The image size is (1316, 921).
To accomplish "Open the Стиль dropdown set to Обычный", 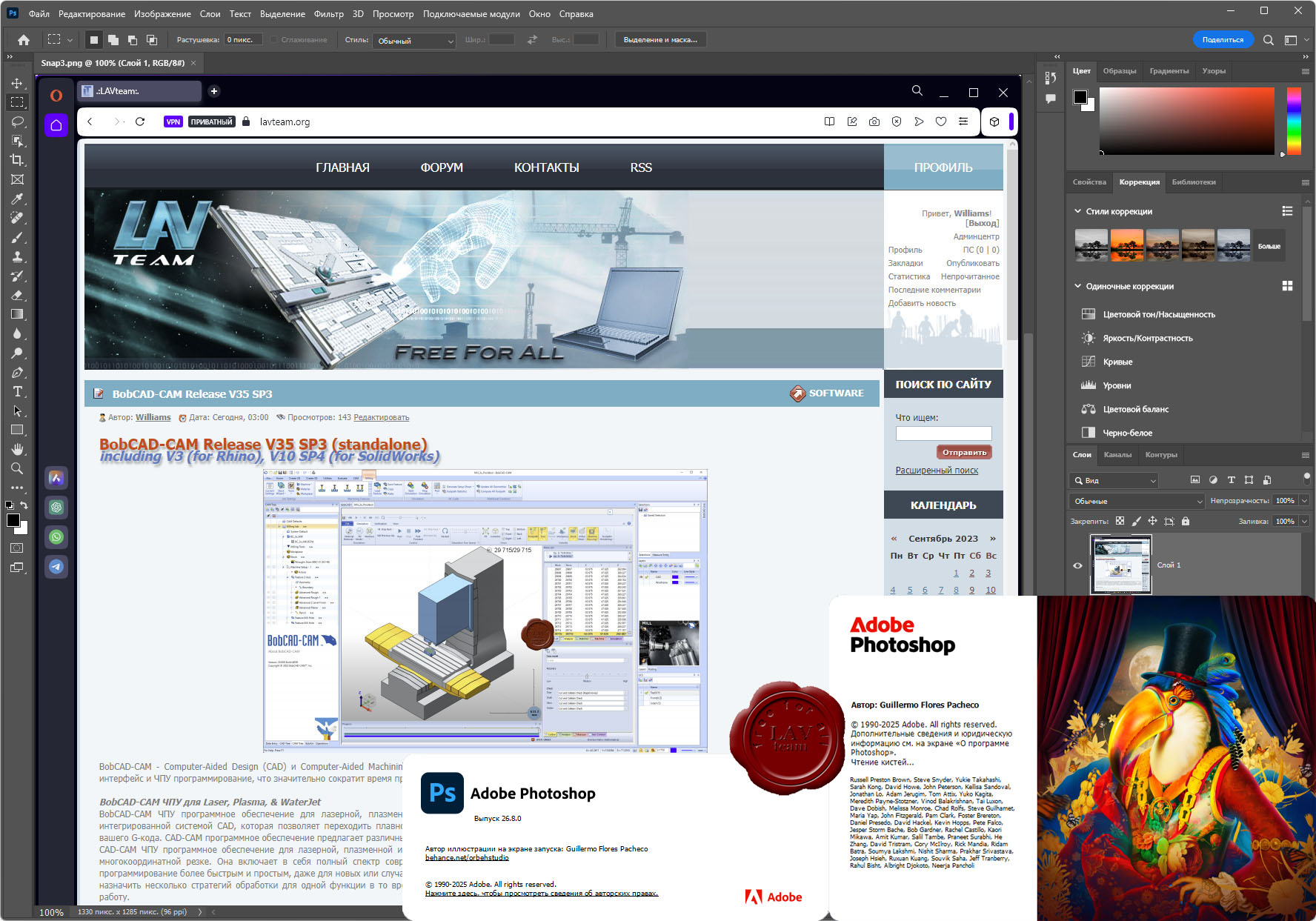I will pyautogui.click(x=414, y=41).
